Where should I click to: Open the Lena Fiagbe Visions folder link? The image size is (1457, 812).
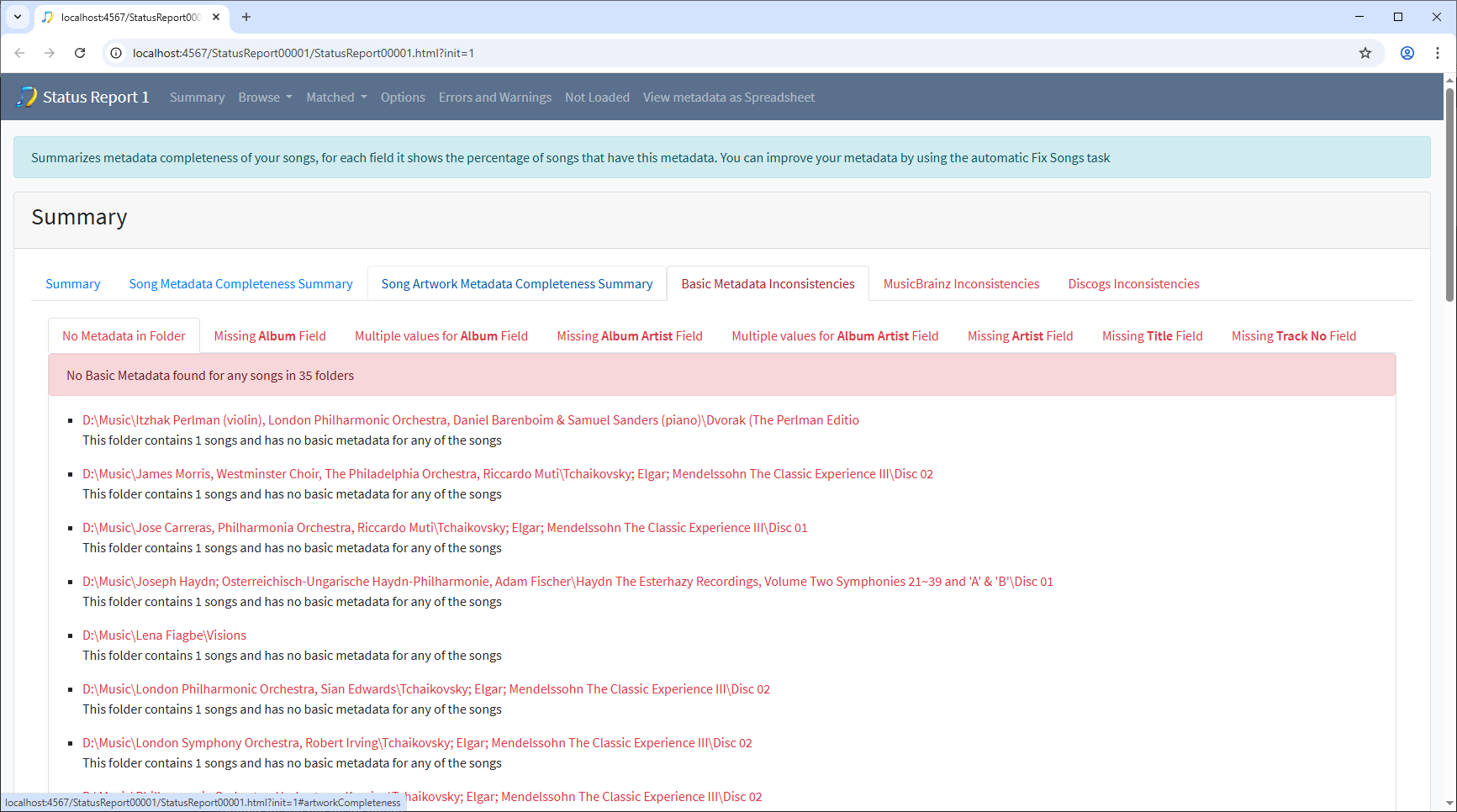pos(164,635)
